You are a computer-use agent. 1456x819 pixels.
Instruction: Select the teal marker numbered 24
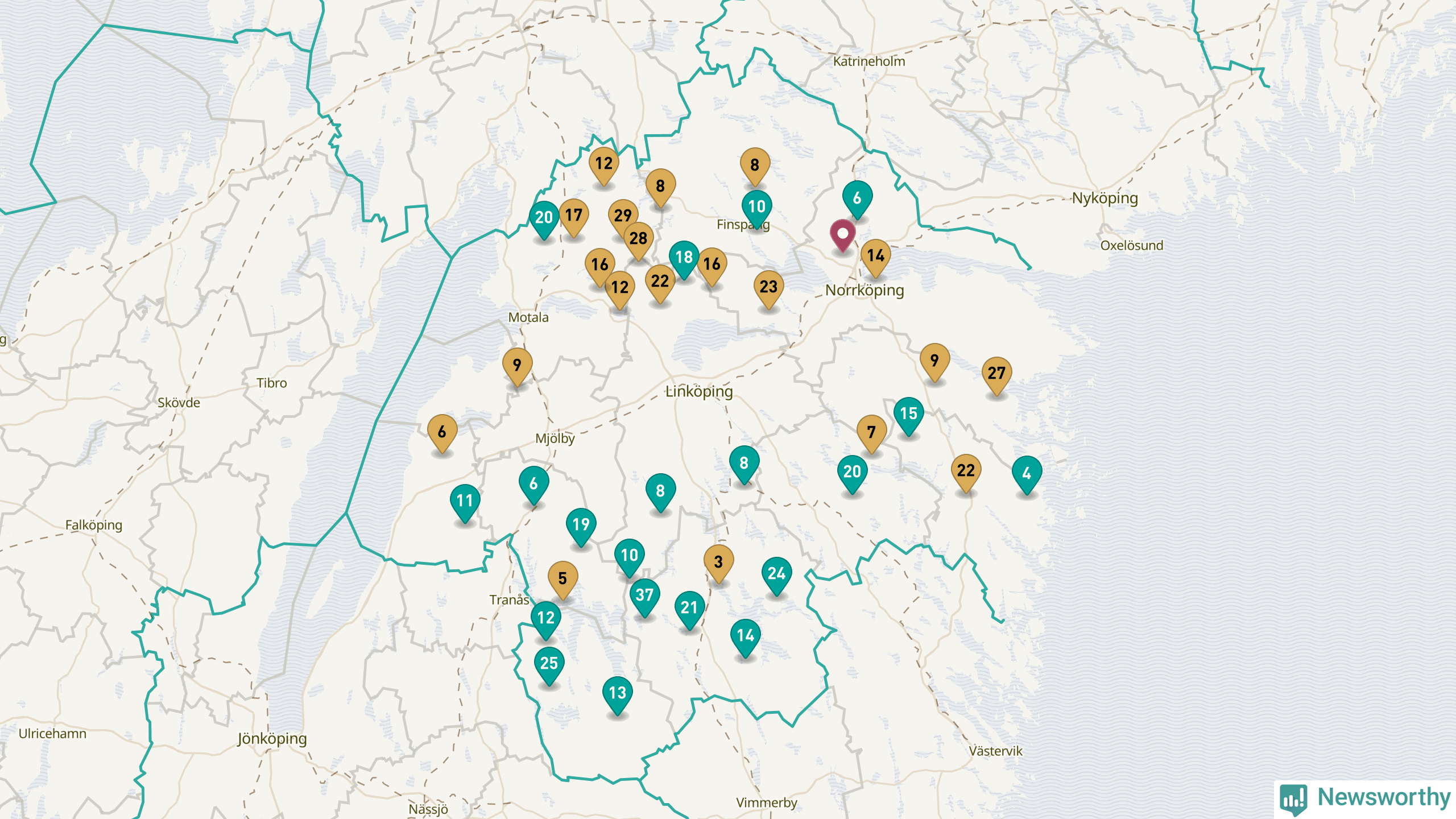click(x=776, y=573)
